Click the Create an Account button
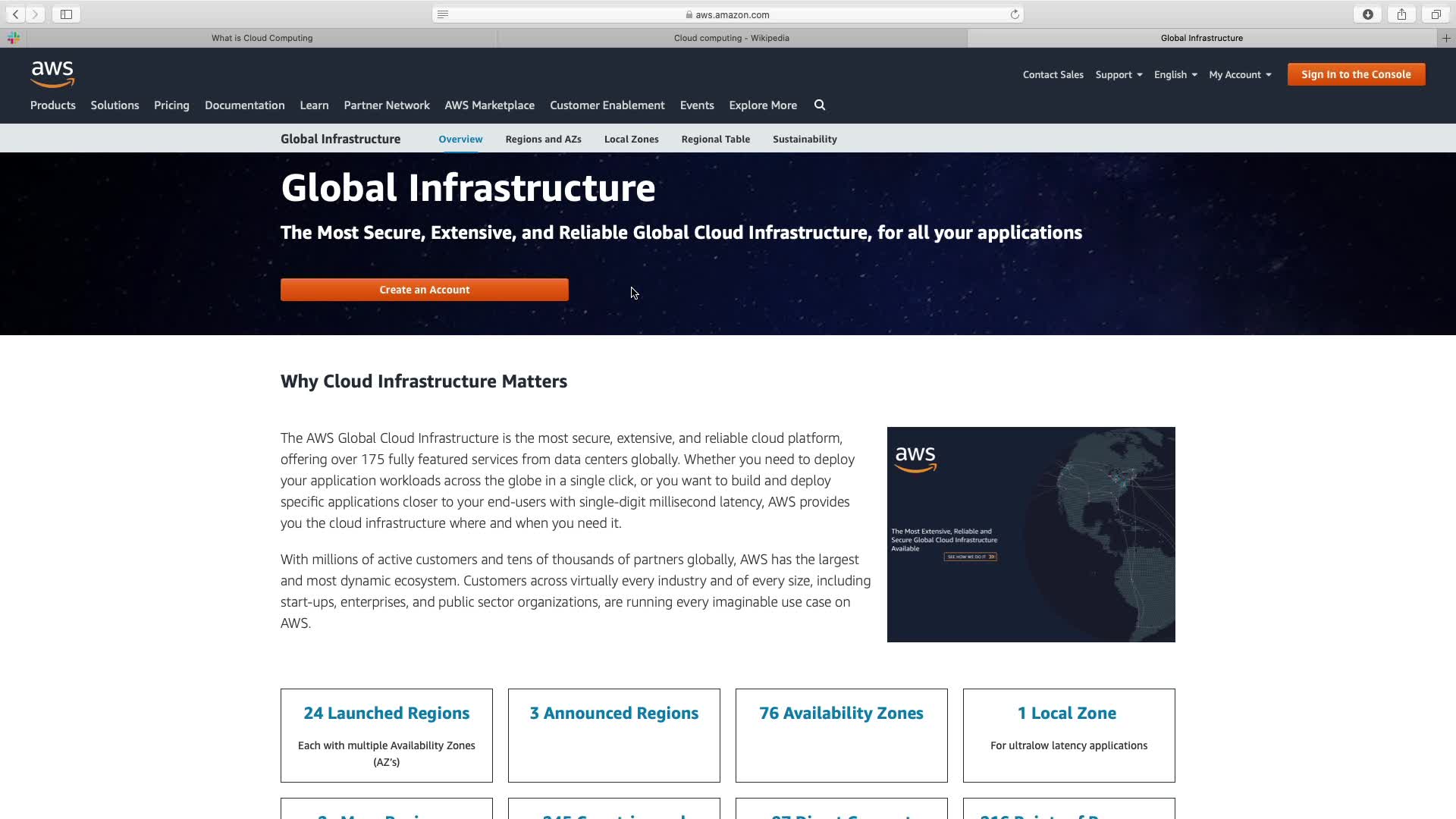 coord(424,290)
